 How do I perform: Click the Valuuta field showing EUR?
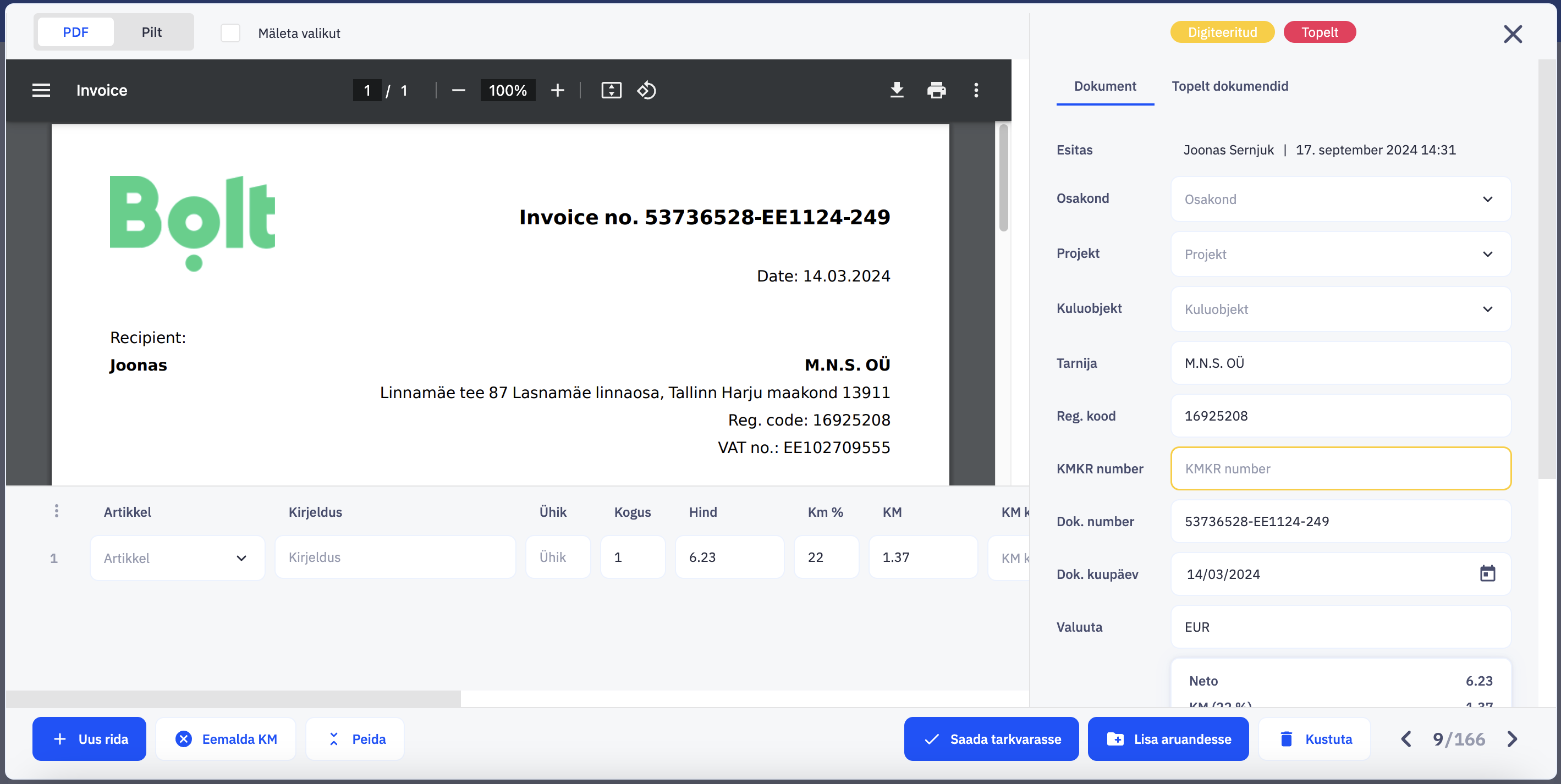tap(1340, 626)
